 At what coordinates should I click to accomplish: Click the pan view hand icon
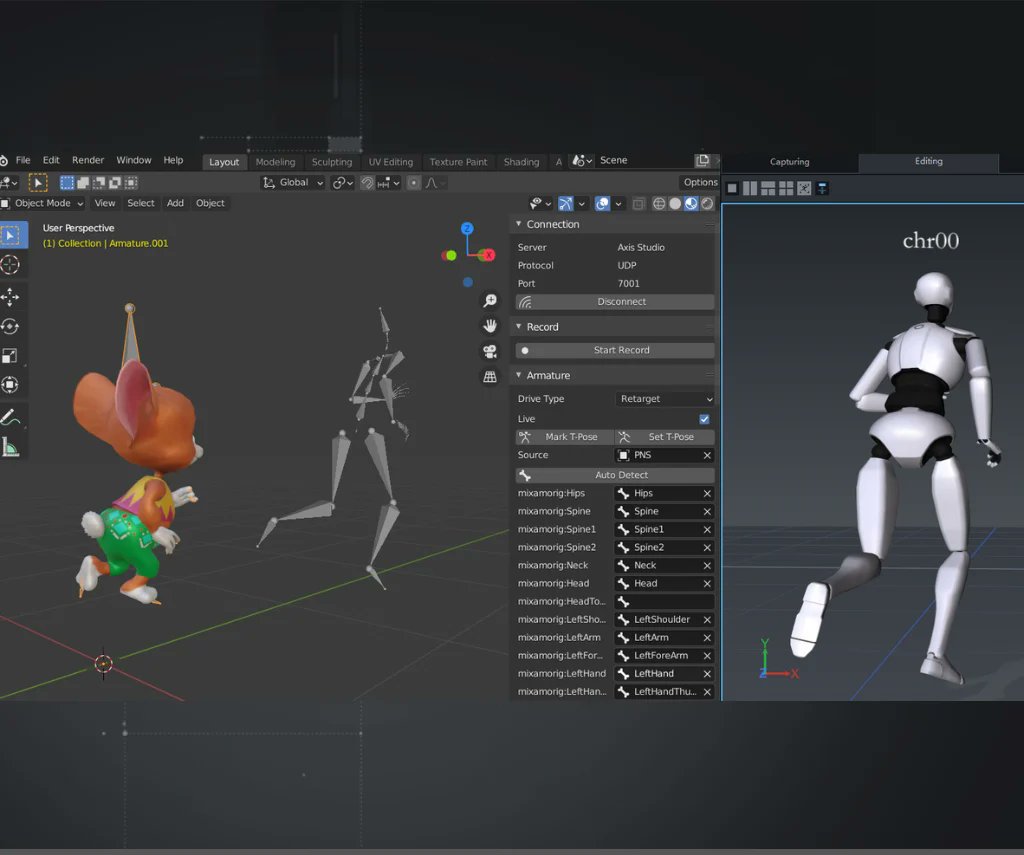pyautogui.click(x=490, y=326)
